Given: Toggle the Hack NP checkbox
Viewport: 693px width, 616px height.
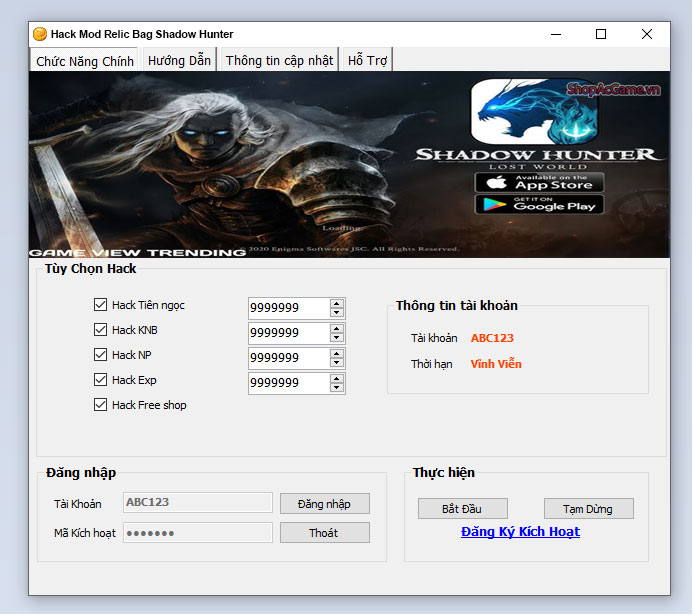Looking at the screenshot, I should 100,354.
